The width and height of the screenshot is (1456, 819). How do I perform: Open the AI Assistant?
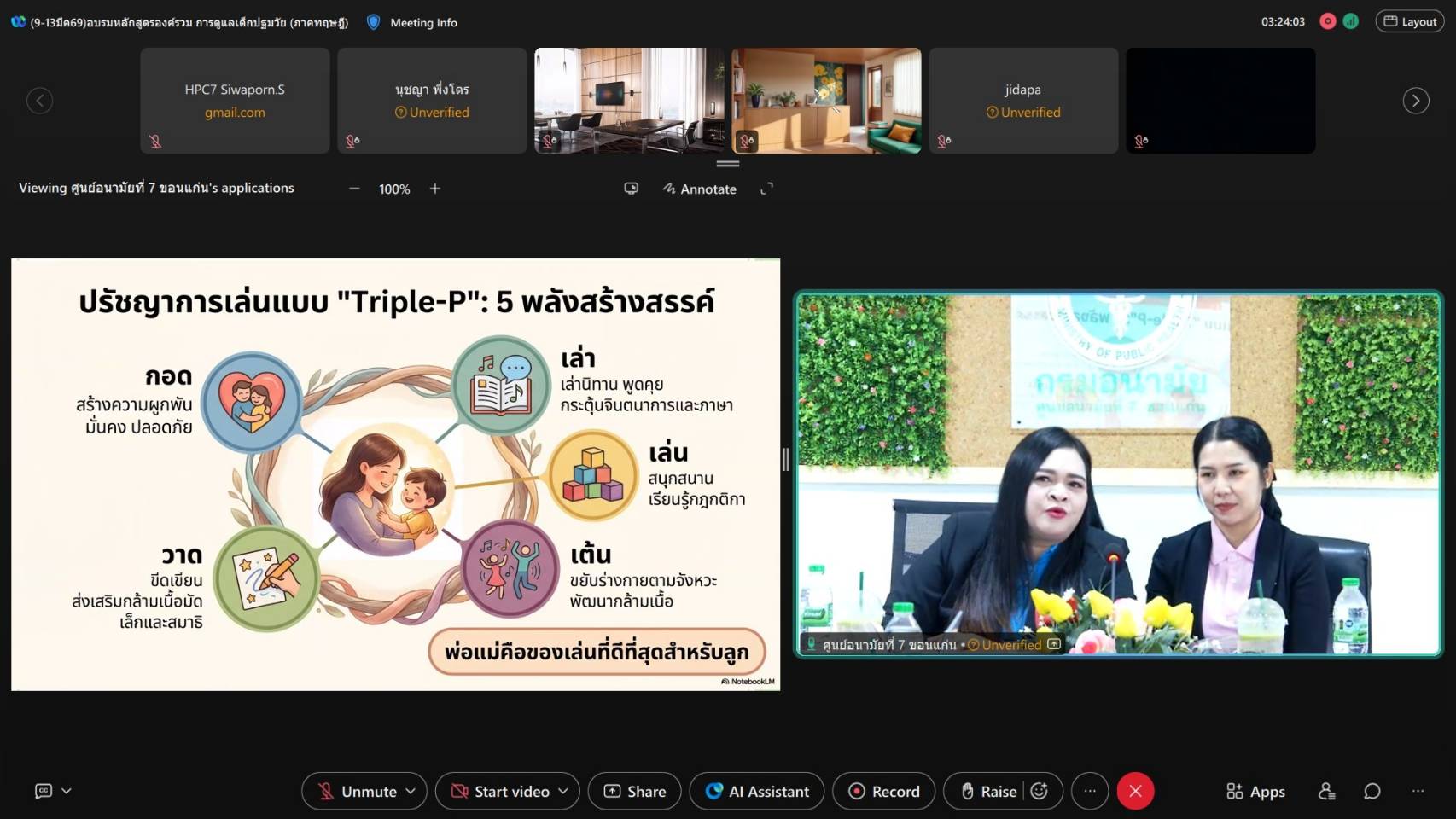(x=756, y=791)
